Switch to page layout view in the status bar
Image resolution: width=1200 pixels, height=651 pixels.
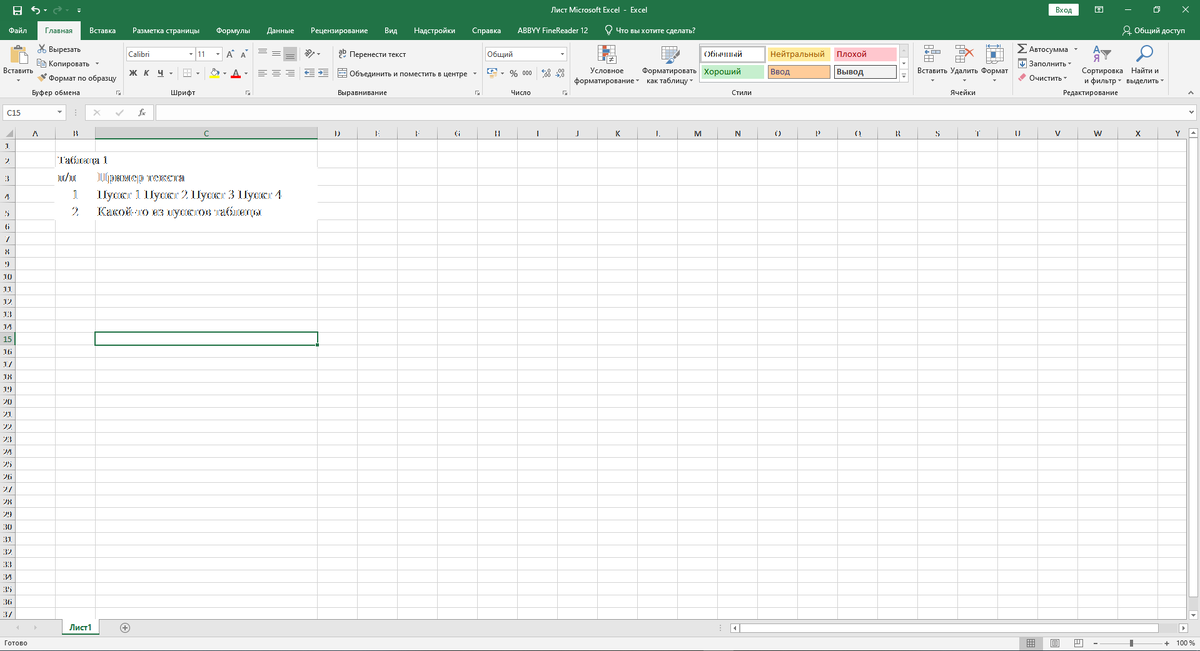point(1055,643)
